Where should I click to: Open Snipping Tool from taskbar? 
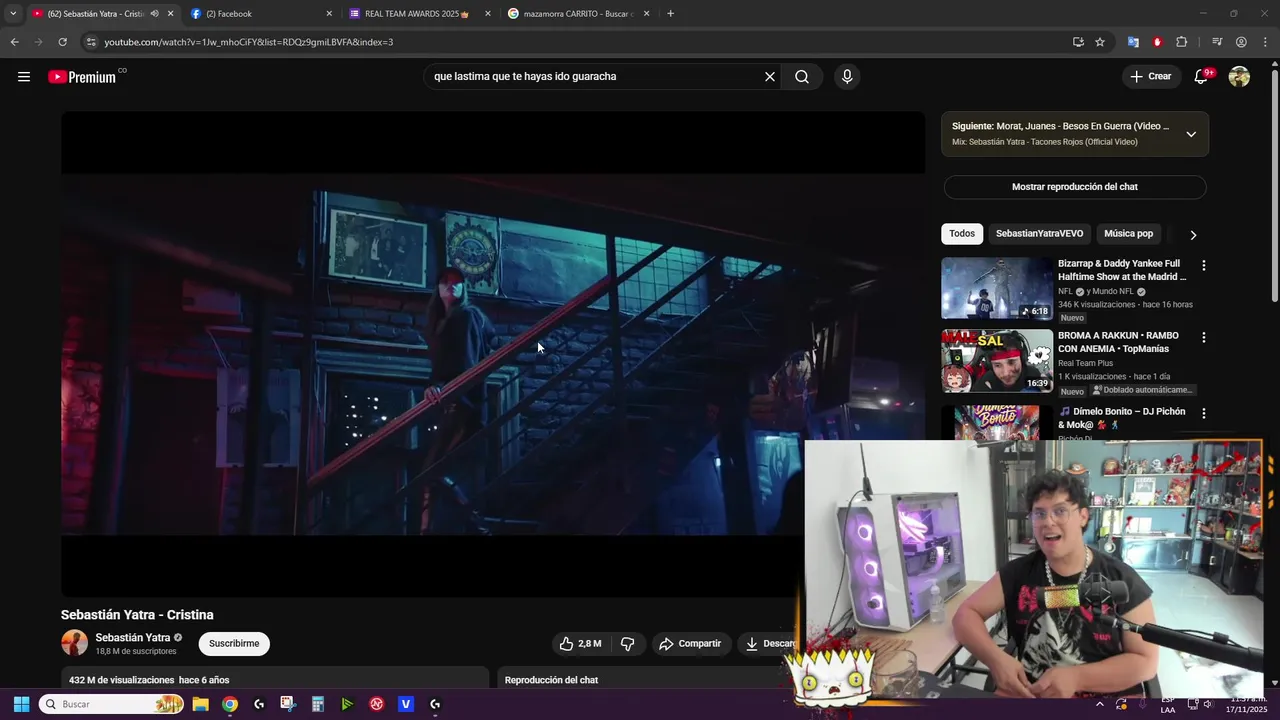point(288,704)
